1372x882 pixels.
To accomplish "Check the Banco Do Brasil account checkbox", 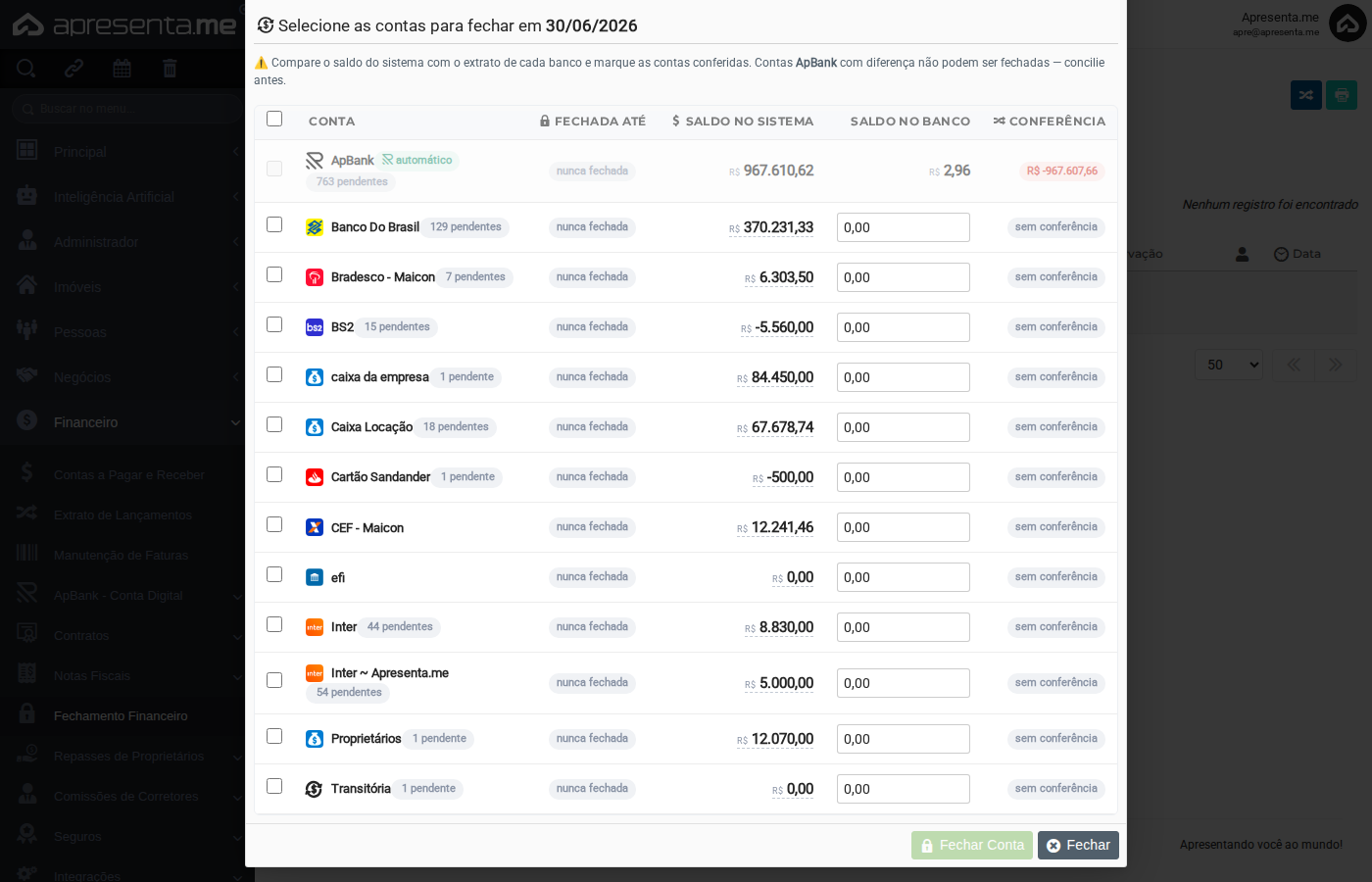I will click(274, 224).
